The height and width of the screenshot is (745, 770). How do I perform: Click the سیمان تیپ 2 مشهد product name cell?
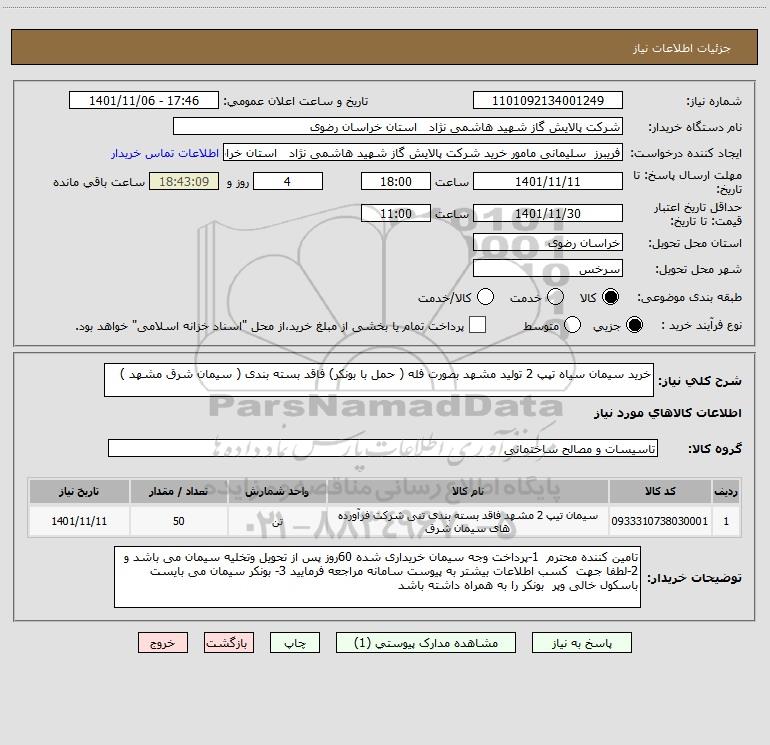tap(468, 521)
